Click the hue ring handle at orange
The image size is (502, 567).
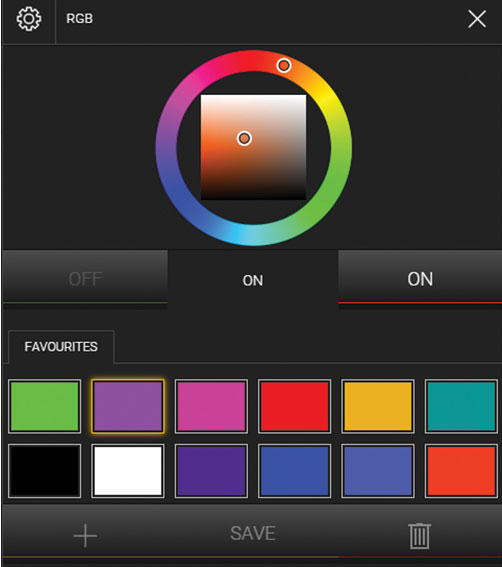pos(284,65)
